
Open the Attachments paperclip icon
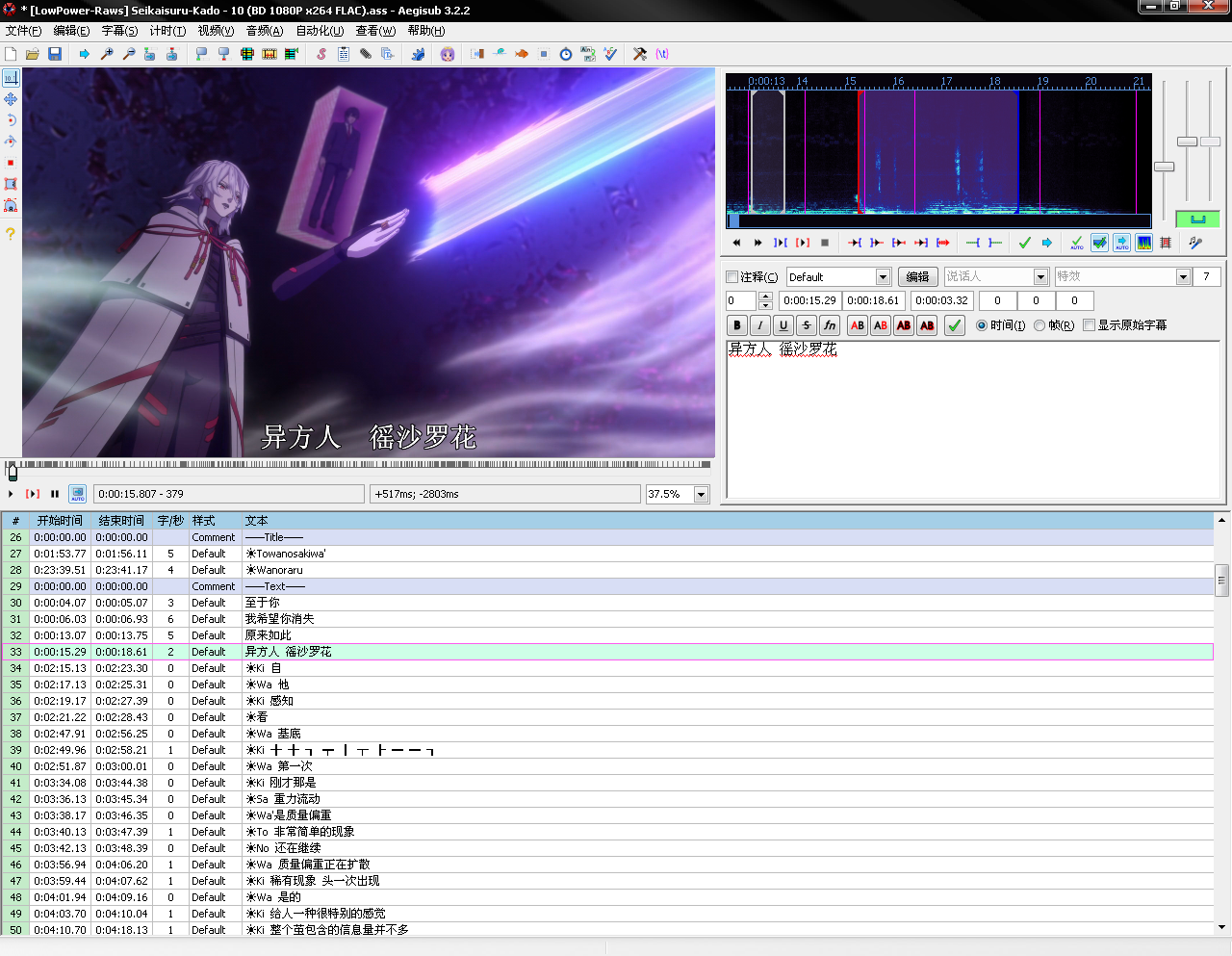pos(366,54)
